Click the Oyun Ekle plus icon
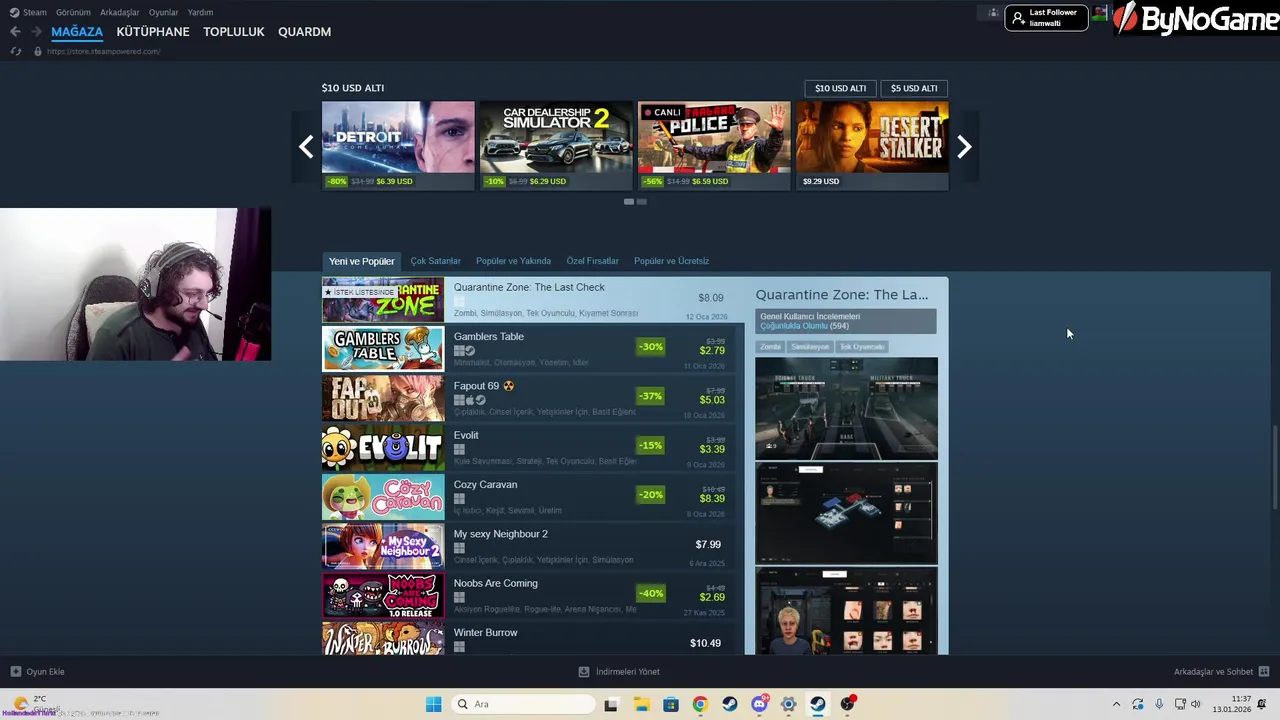The height and width of the screenshot is (720, 1280). [x=15, y=672]
